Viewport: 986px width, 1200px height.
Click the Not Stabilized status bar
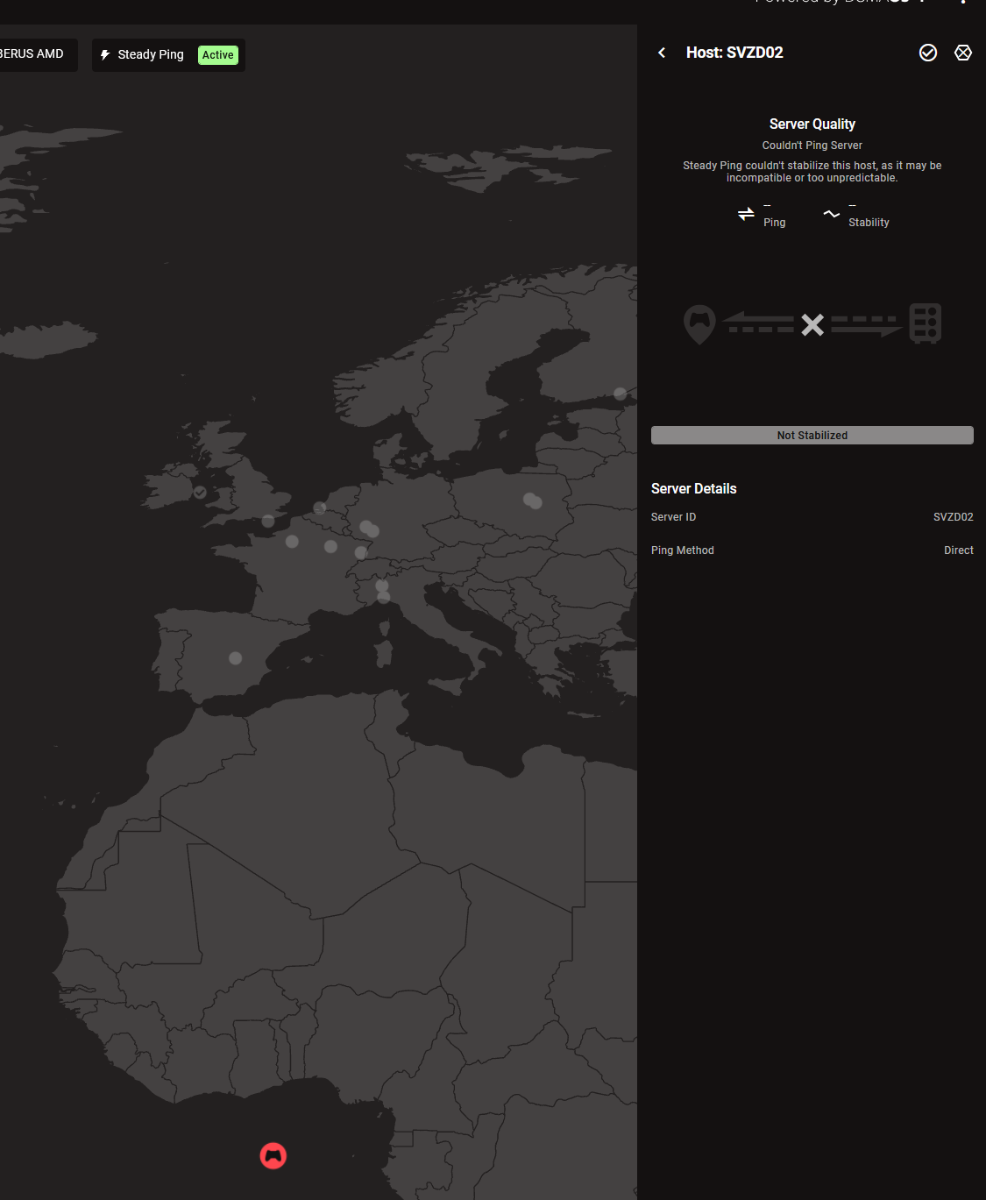[812, 435]
